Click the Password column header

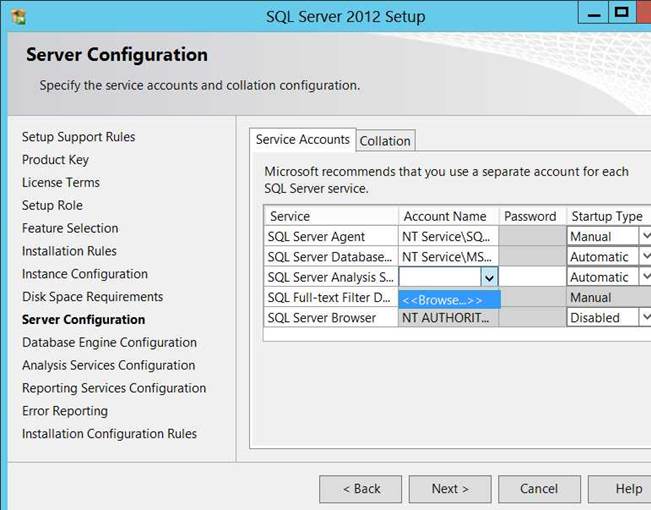(532, 216)
